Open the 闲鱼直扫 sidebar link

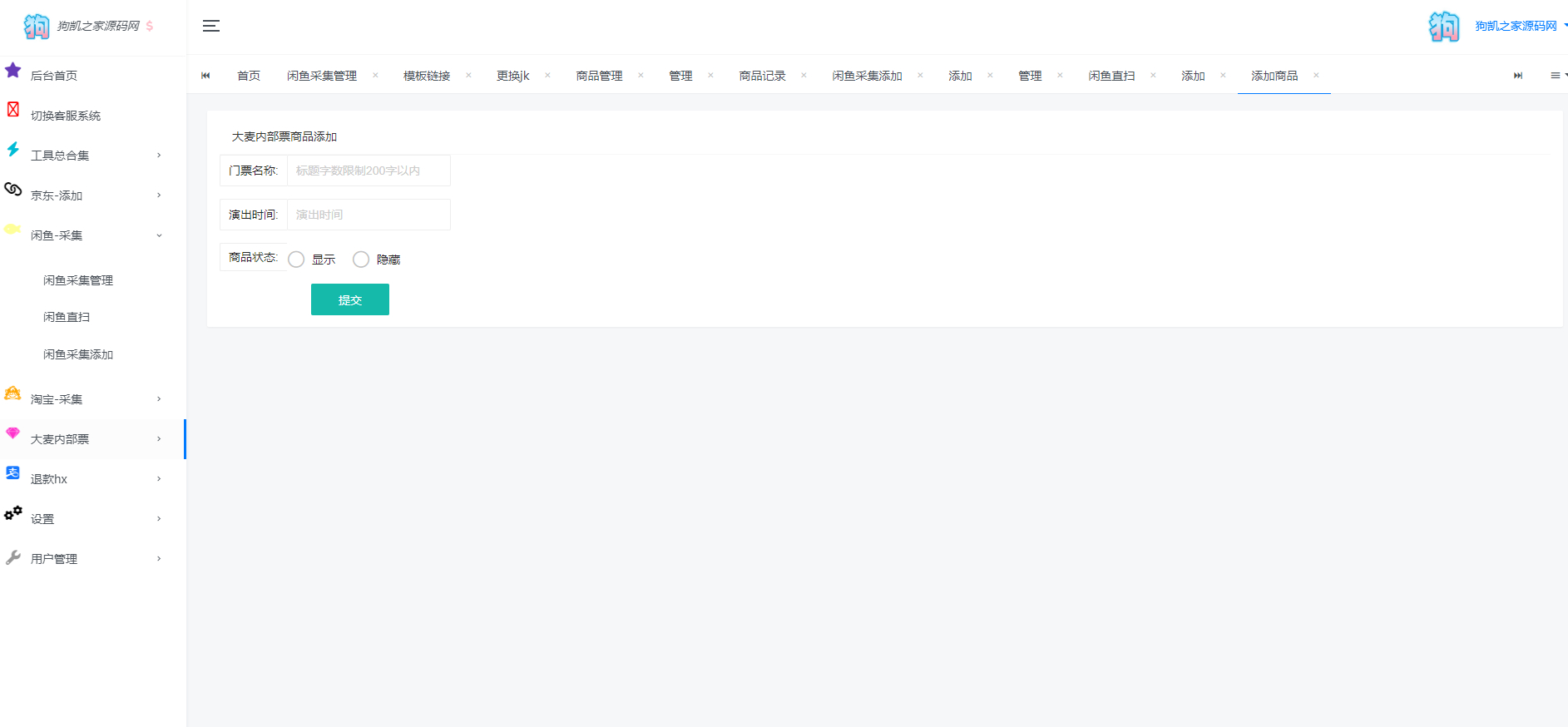click(x=67, y=317)
